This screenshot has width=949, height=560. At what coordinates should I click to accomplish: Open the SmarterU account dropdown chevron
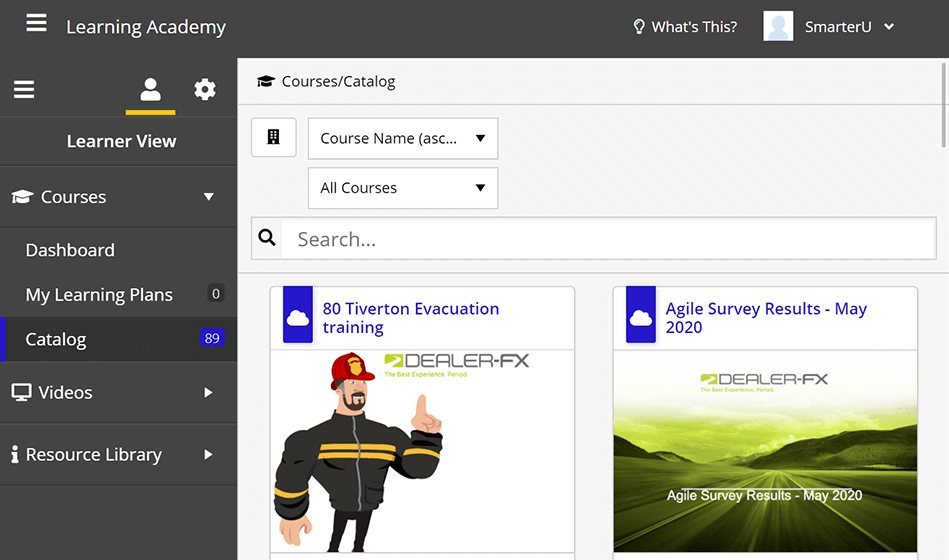(888, 27)
